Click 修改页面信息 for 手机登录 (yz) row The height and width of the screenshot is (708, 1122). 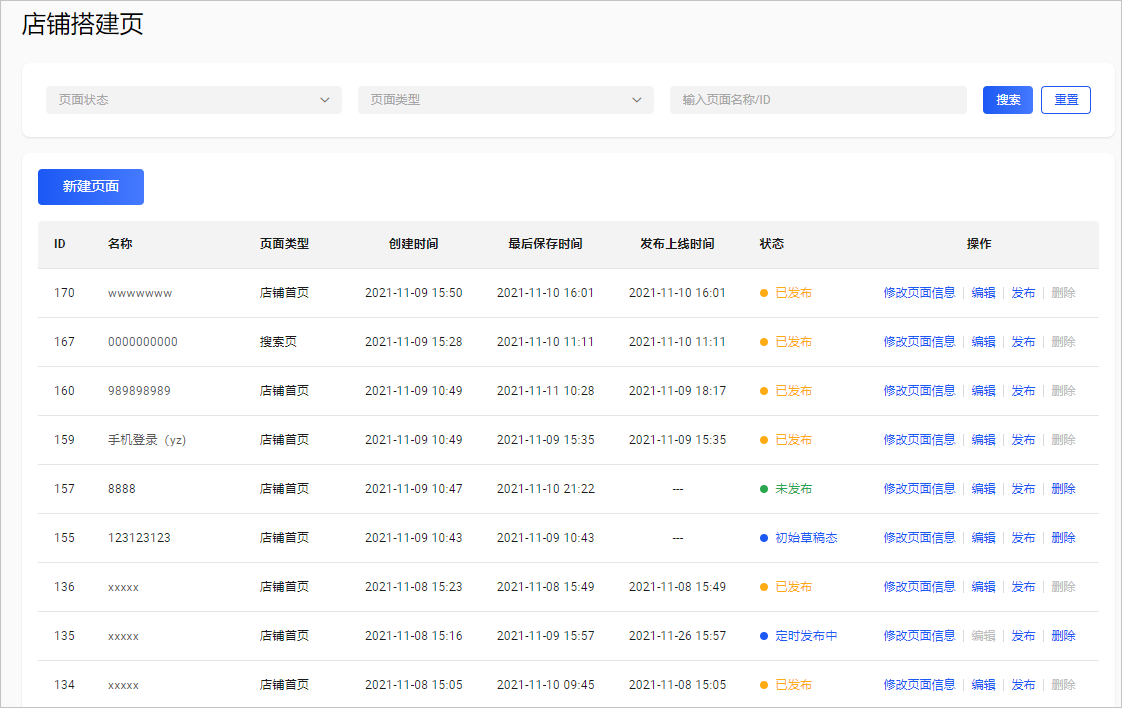[x=919, y=440]
